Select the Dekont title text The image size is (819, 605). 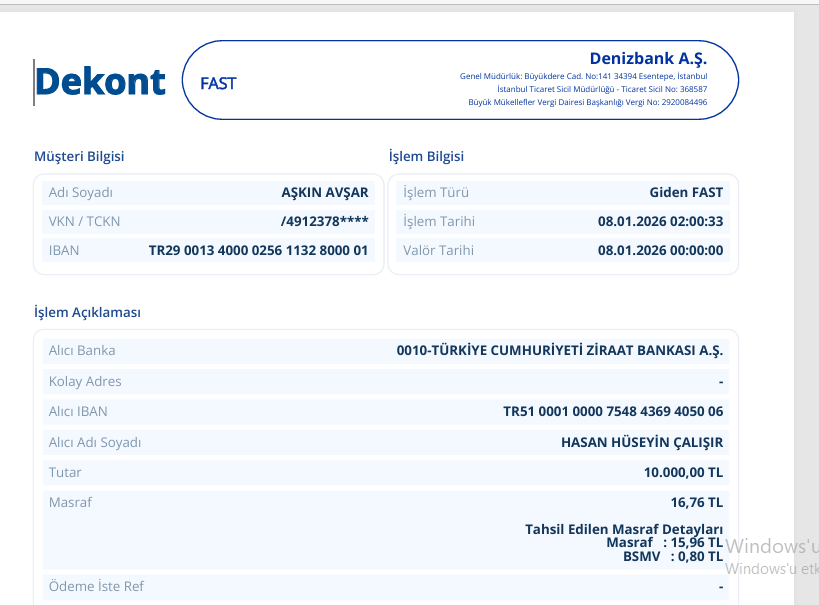tap(100, 82)
